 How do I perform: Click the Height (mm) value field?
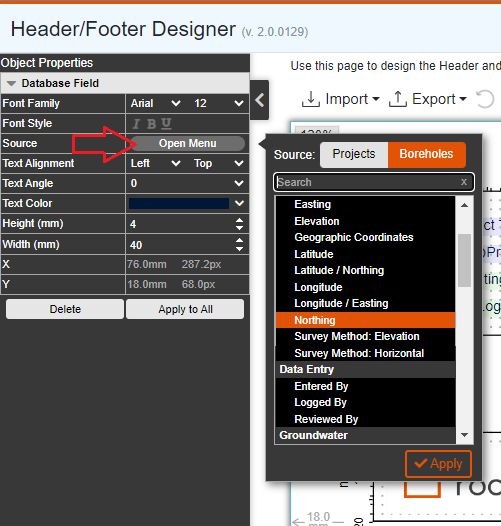(x=181, y=224)
